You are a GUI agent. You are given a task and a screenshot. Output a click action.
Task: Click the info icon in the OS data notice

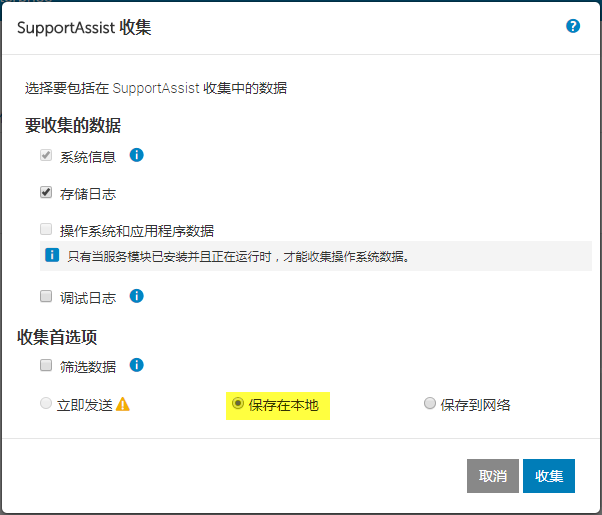click(x=52, y=255)
